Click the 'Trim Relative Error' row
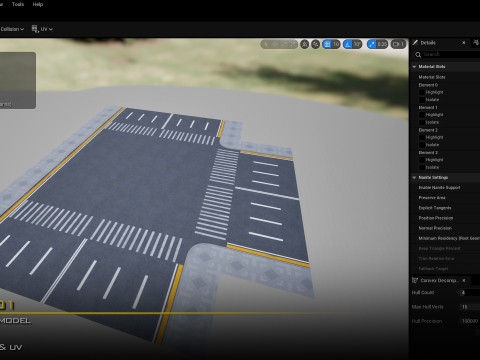 (445, 258)
